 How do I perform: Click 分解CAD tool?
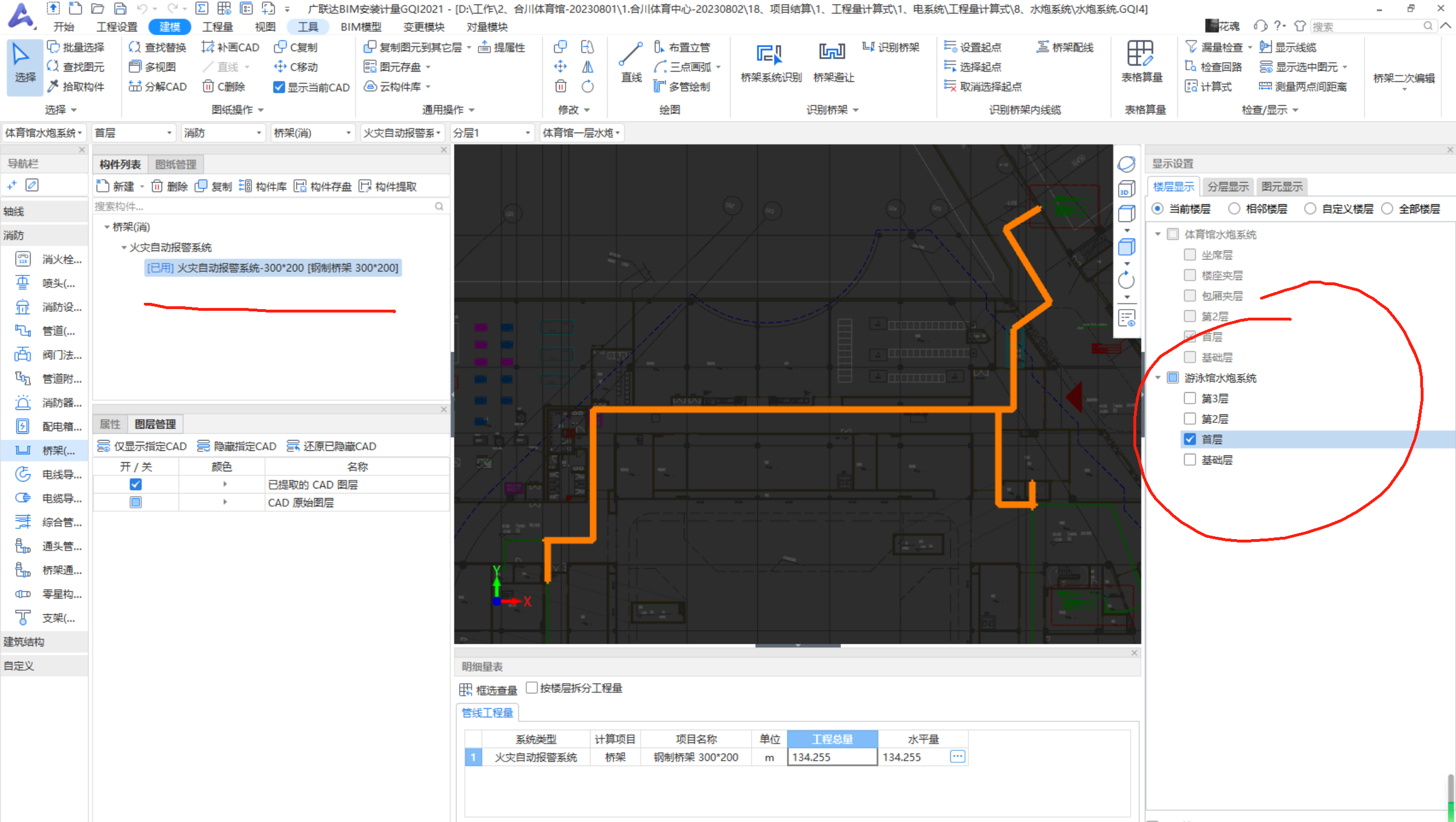(158, 87)
